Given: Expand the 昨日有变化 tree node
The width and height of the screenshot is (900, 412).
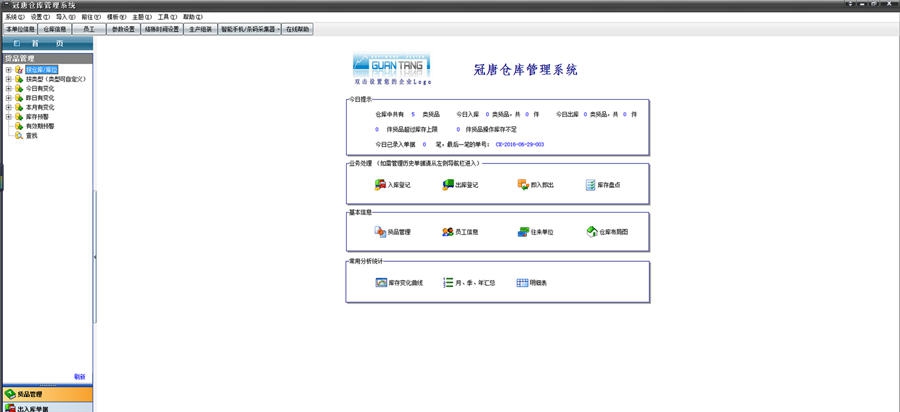Looking at the screenshot, I should pyautogui.click(x=9, y=98).
